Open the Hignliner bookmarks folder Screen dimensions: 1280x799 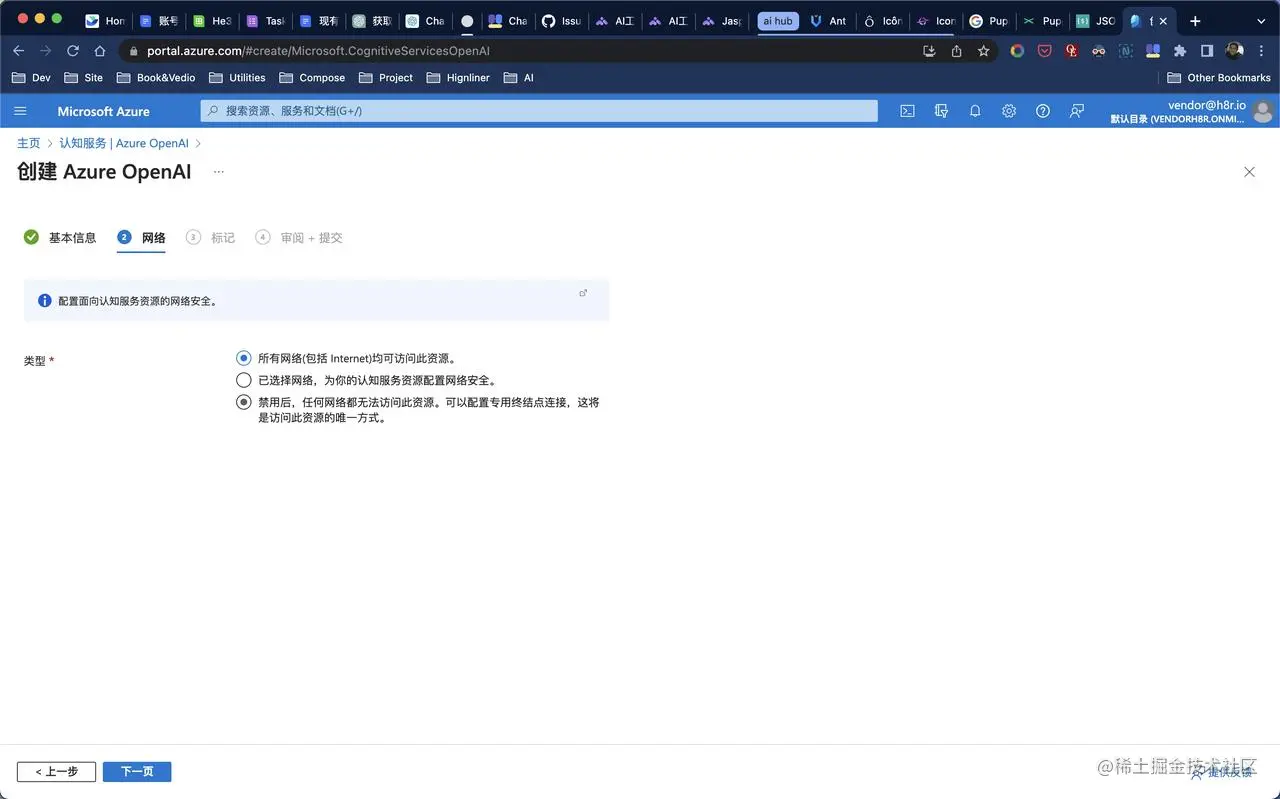(458, 77)
